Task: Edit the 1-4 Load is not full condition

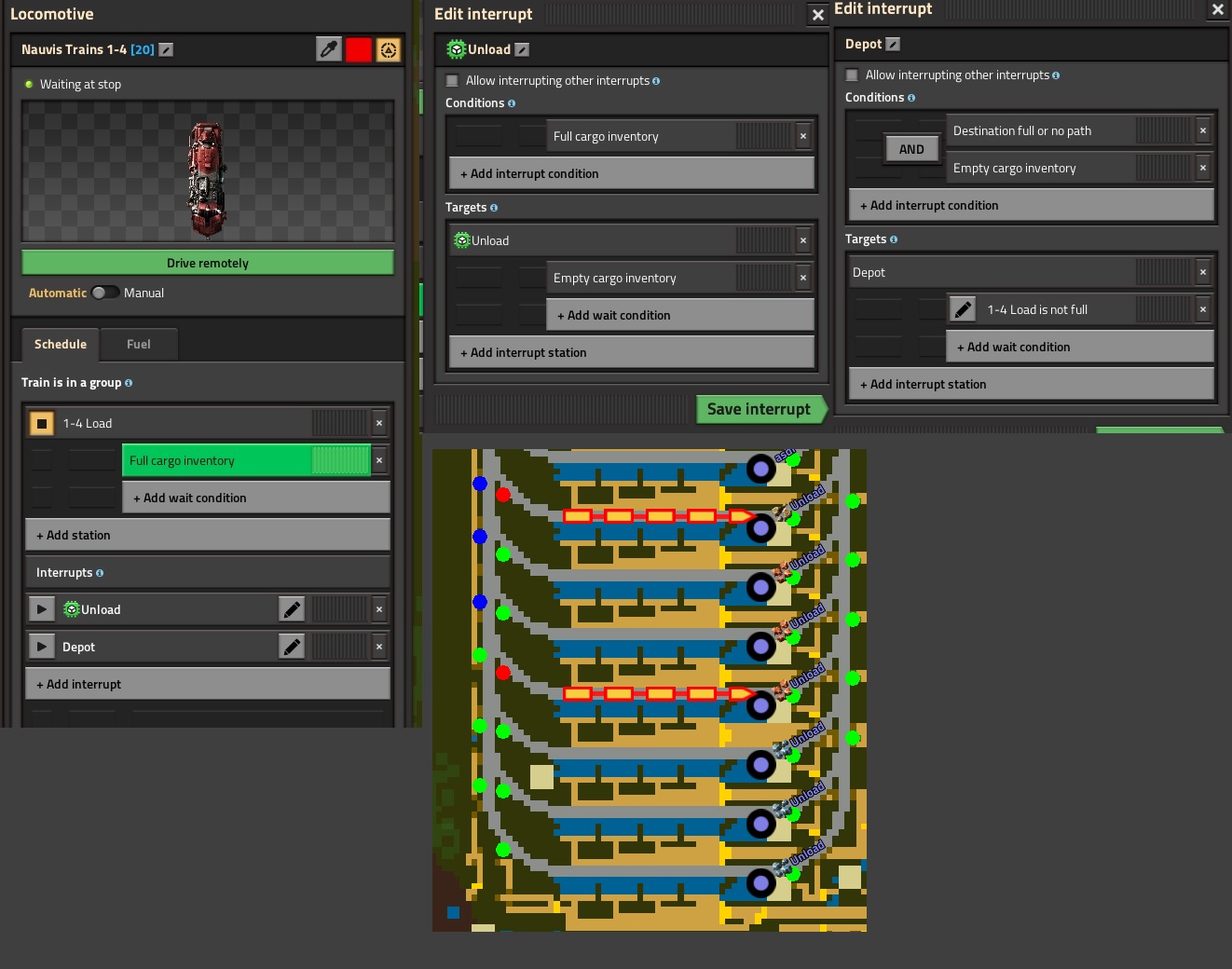Action: [963, 309]
